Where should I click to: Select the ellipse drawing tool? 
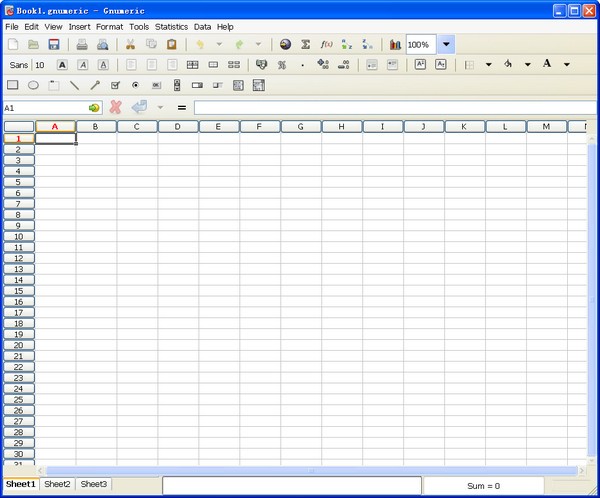click(x=33, y=85)
